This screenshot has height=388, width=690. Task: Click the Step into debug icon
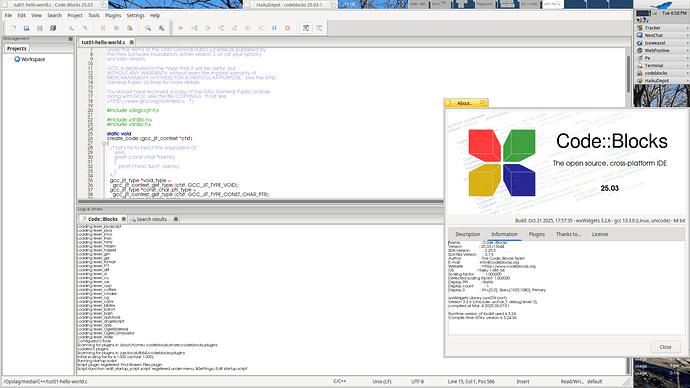coord(221,28)
